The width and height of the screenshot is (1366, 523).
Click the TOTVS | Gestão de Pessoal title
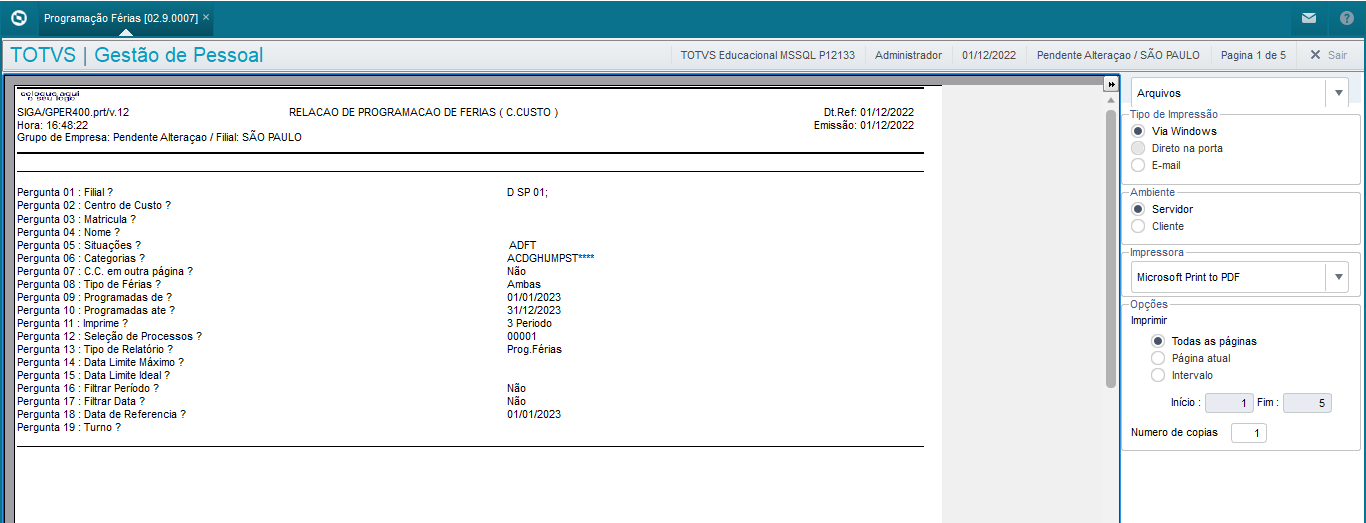136,55
